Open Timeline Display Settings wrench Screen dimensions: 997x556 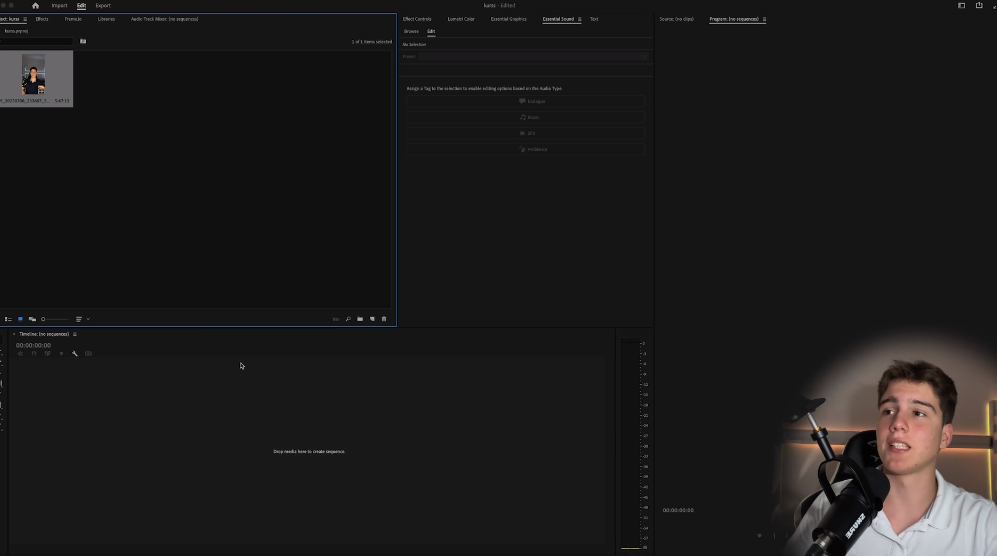click(x=74, y=354)
